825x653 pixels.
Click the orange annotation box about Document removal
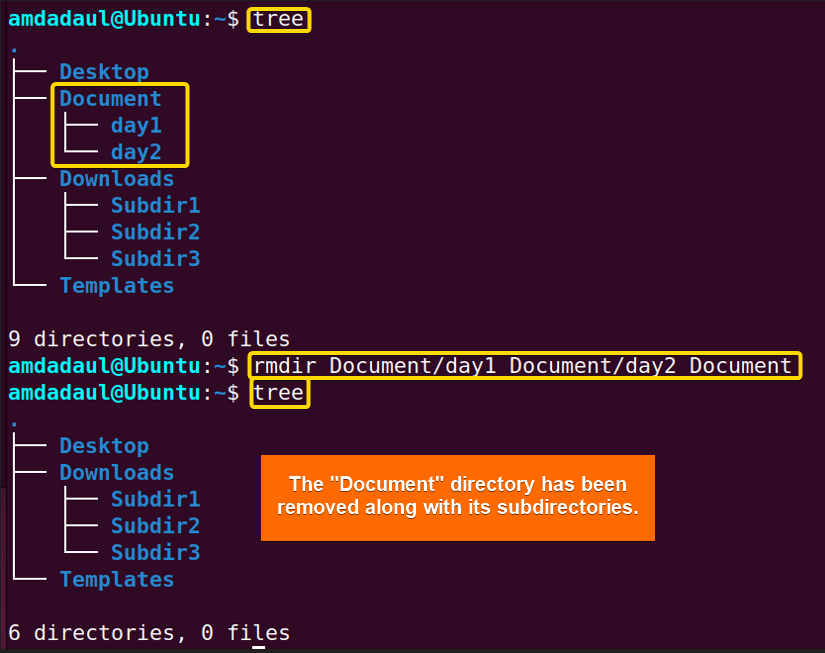[457, 497]
